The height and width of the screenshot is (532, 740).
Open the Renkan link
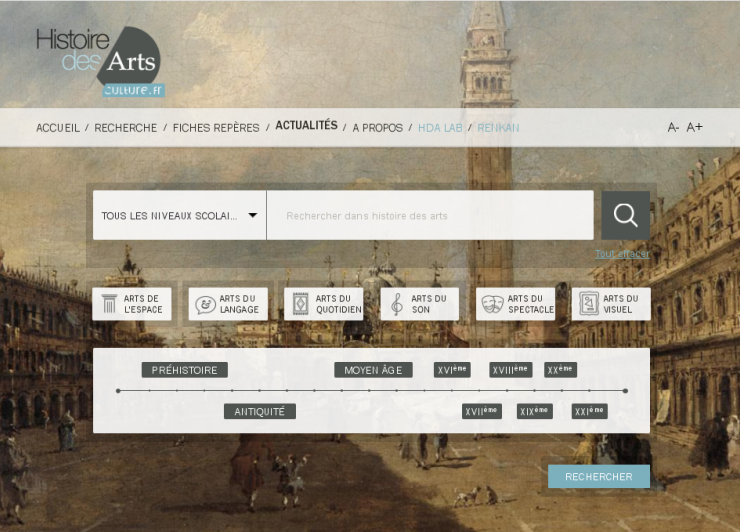498,128
